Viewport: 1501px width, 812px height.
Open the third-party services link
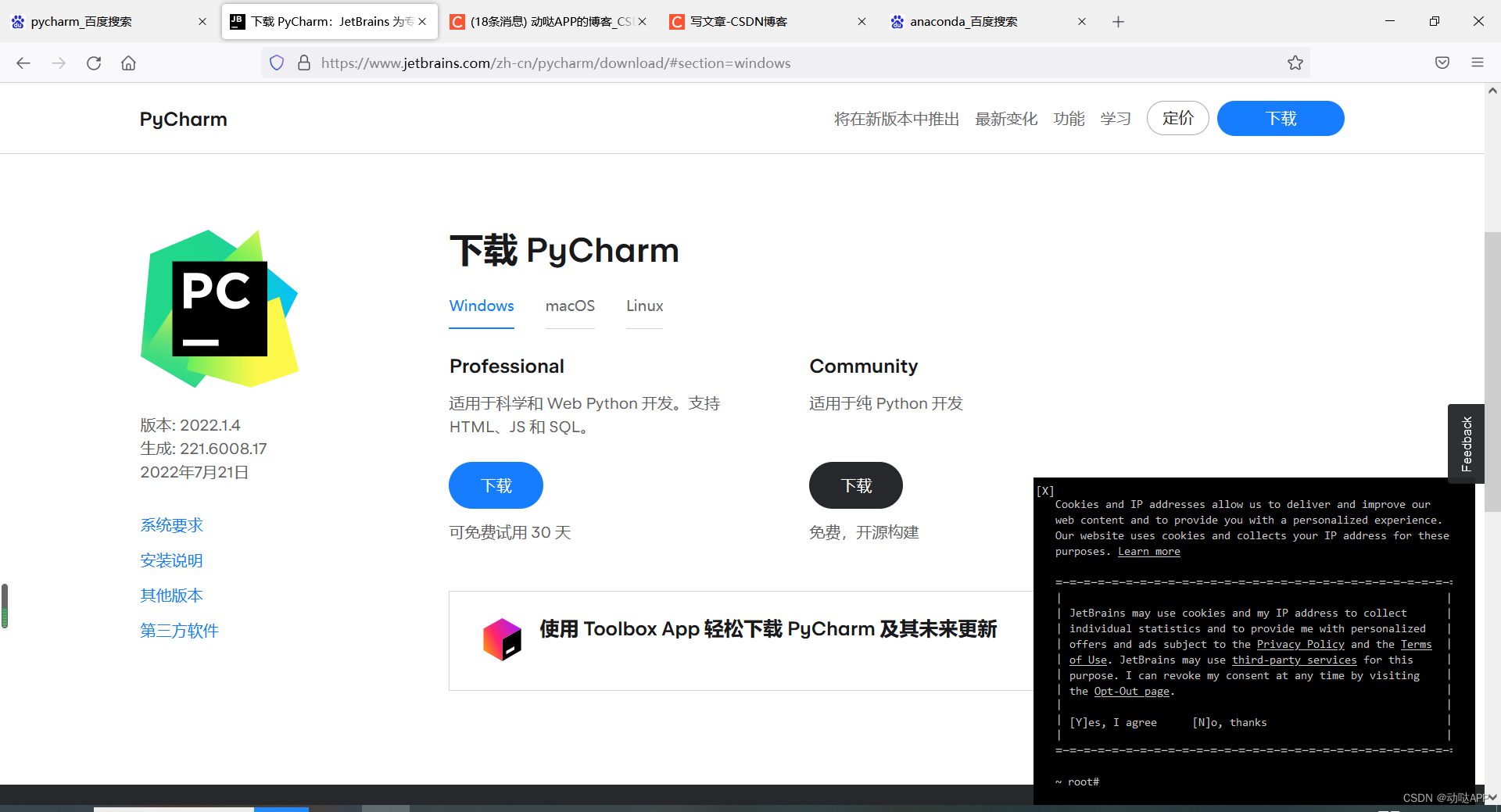(x=1294, y=660)
